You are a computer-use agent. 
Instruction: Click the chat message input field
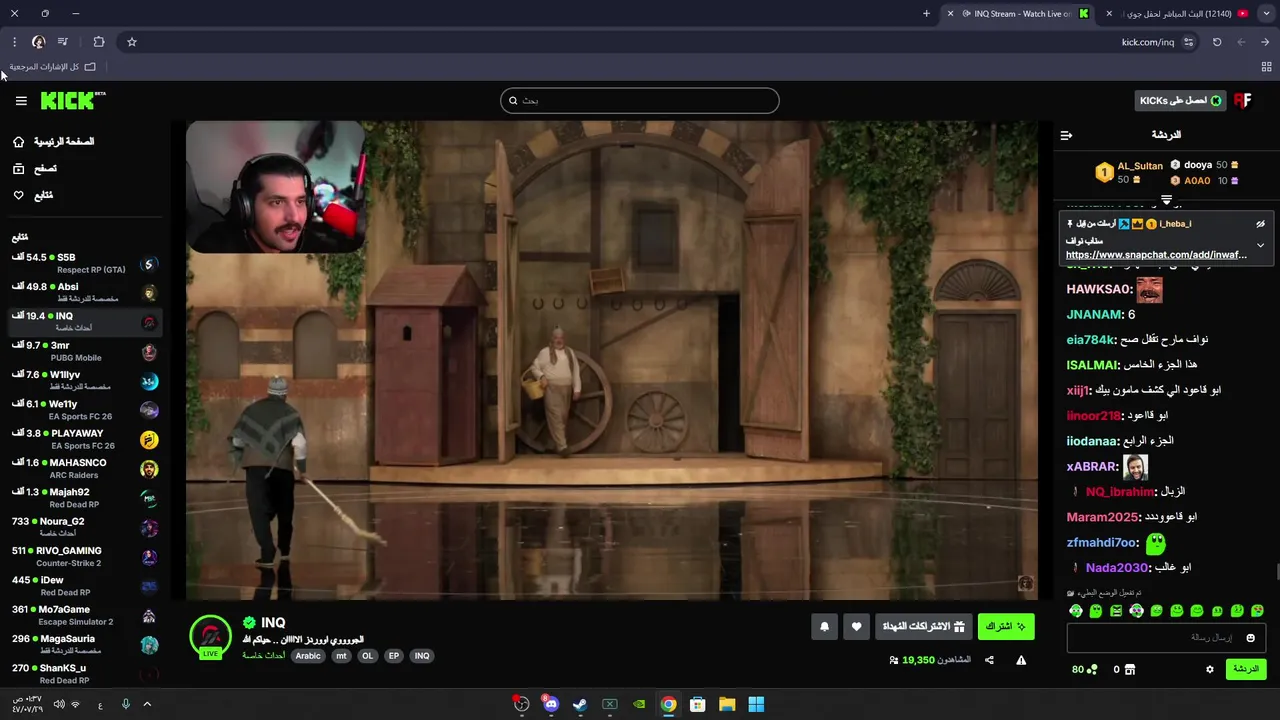click(1166, 638)
